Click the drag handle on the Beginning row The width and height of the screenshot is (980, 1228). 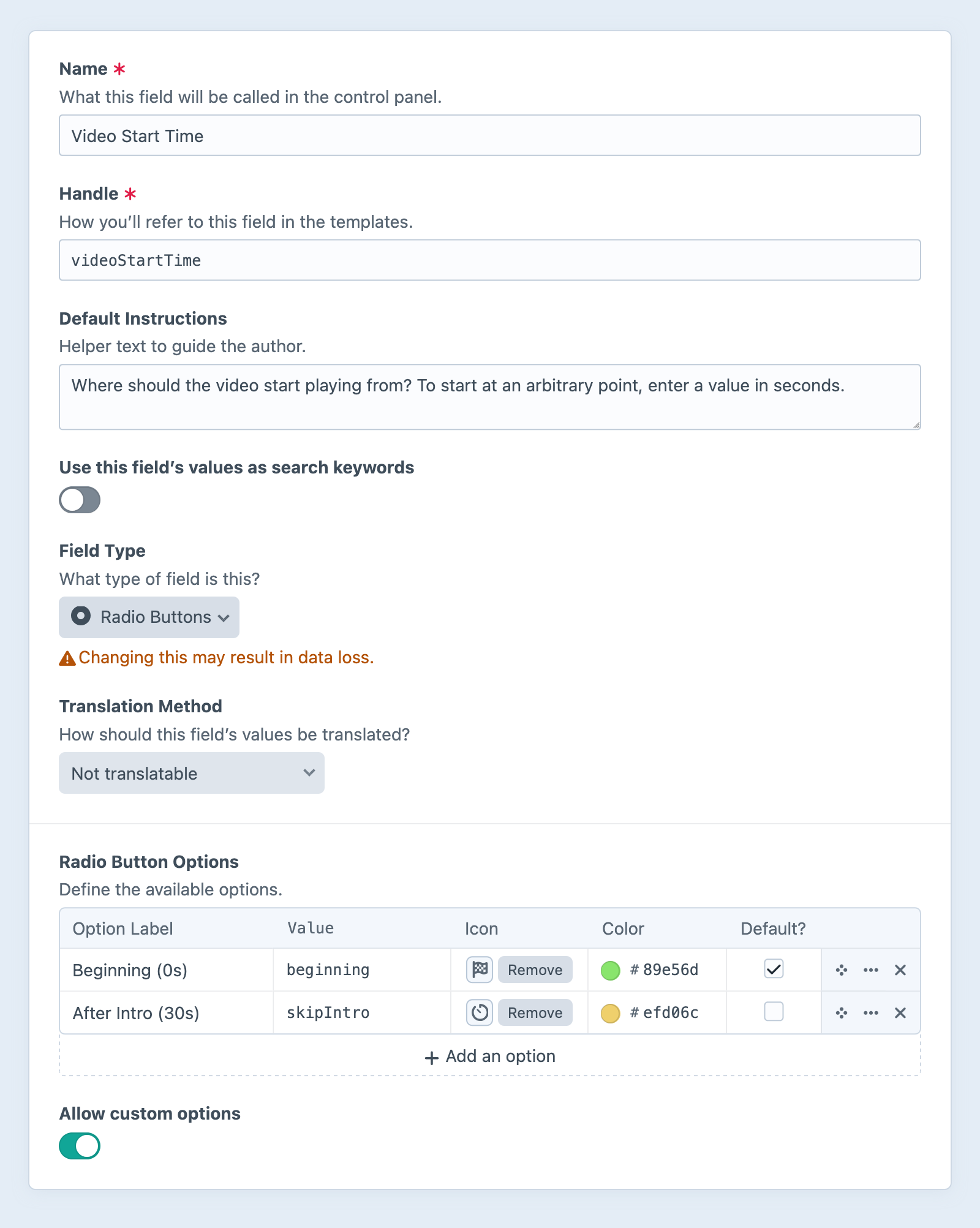[x=841, y=970]
